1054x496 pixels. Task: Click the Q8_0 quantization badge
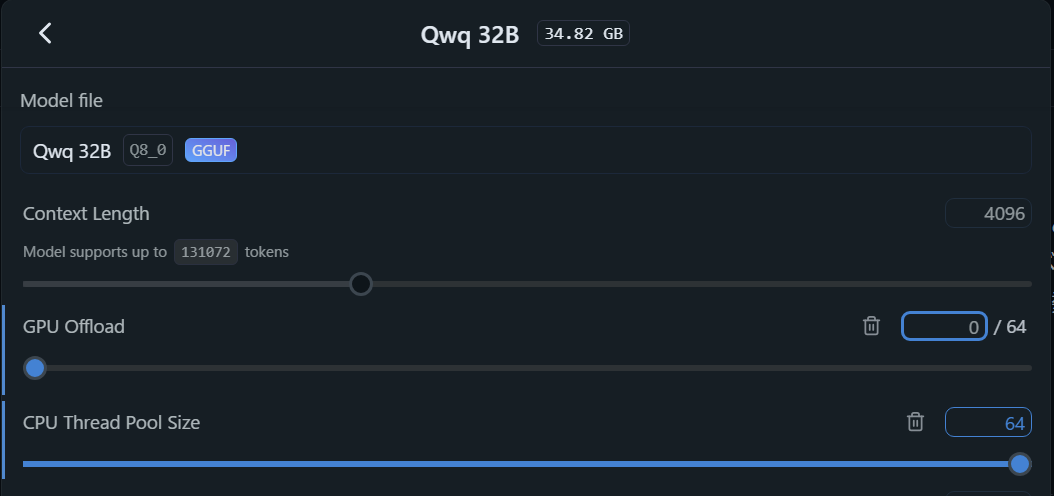[x=148, y=151]
